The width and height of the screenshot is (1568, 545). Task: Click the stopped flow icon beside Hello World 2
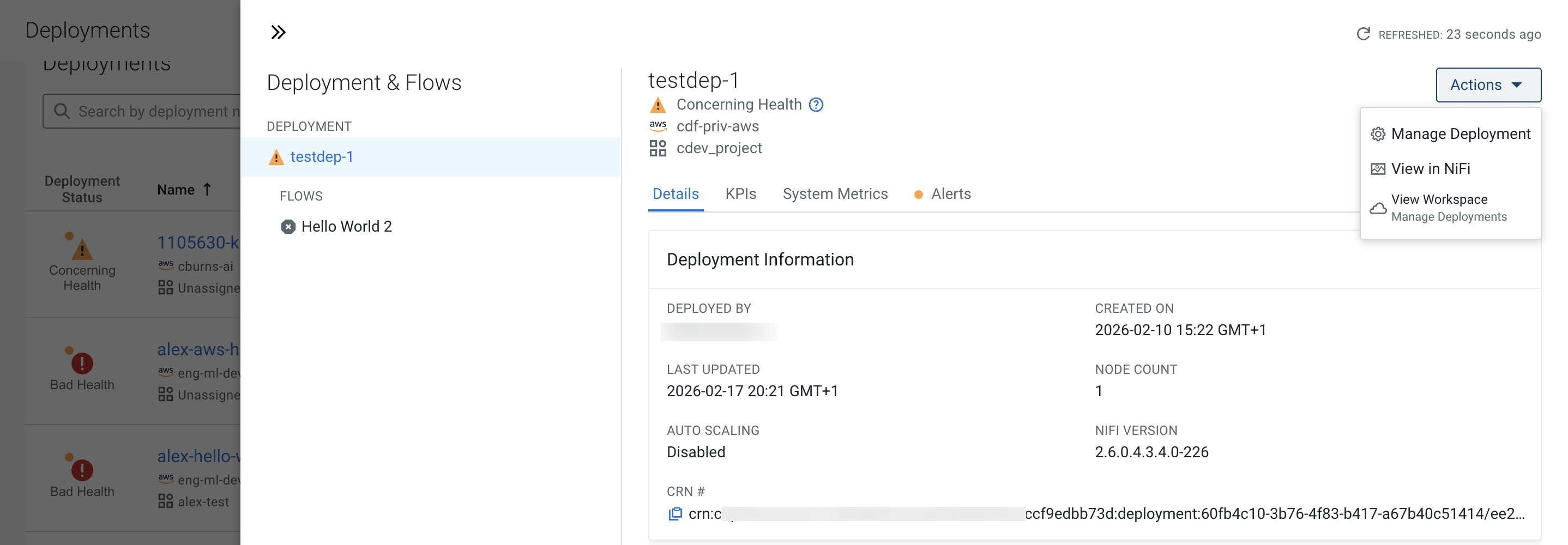pyautogui.click(x=288, y=227)
